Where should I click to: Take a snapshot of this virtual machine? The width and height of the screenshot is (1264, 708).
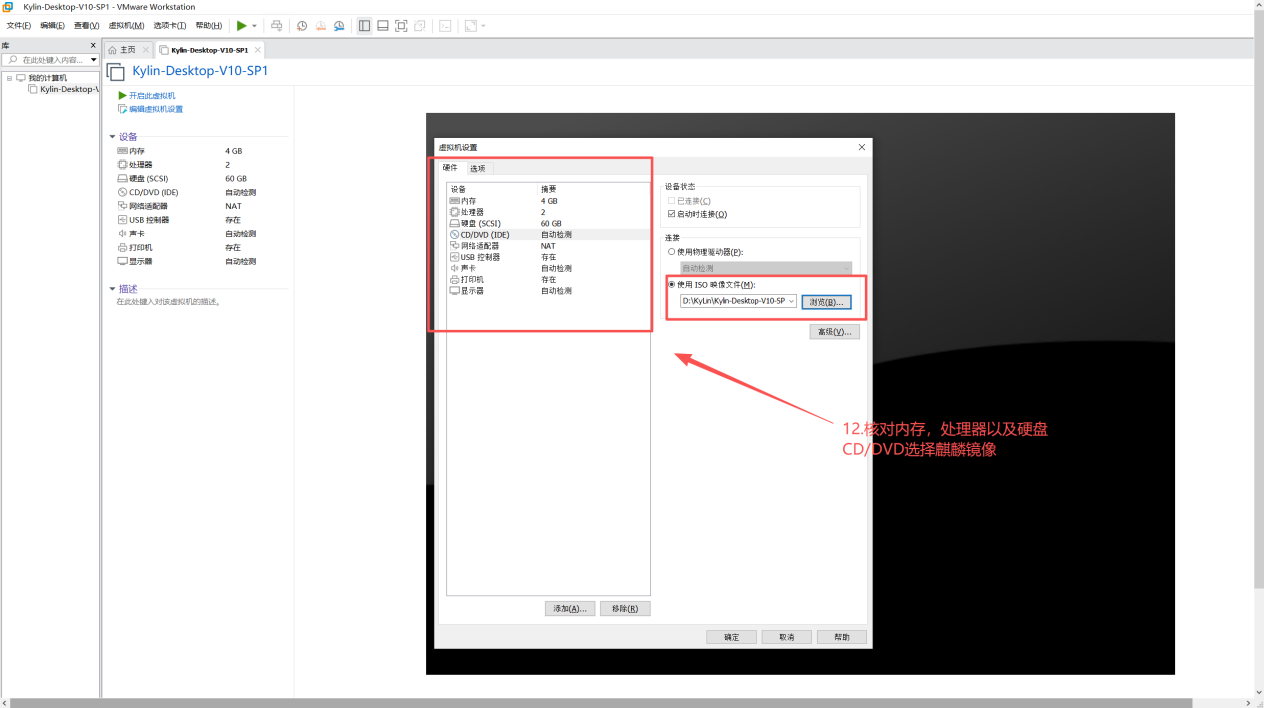coord(302,25)
